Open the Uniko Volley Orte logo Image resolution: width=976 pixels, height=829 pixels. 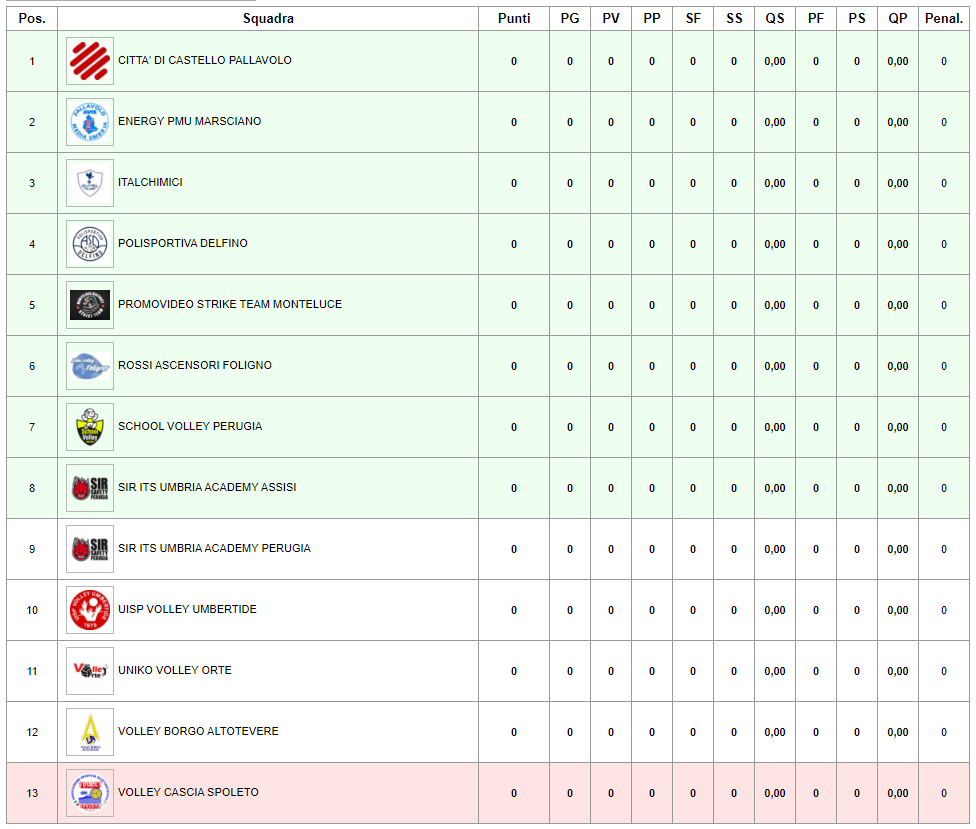90,671
